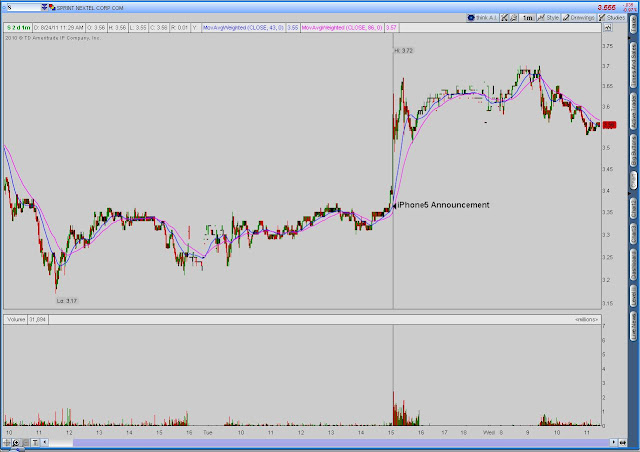Click the 'D: 8/24/11 11:29 AM' date field
Viewport: 640px width, 452px height.
[59, 28]
